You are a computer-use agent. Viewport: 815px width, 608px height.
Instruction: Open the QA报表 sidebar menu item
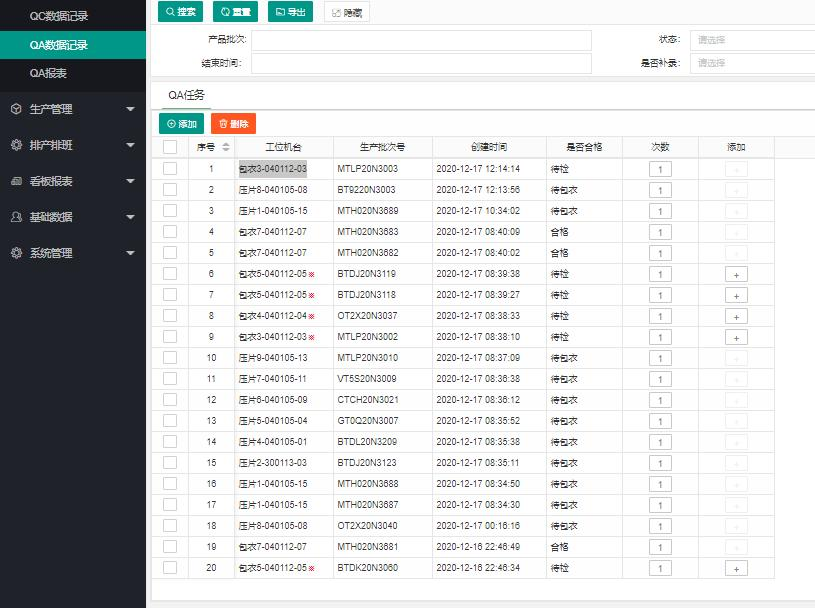click(48, 73)
